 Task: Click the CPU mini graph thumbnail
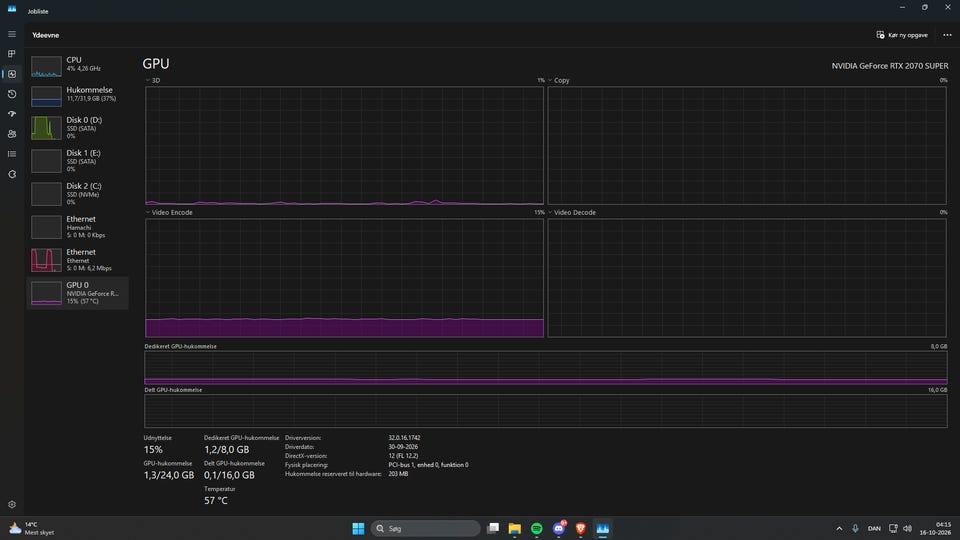(x=47, y=66)
